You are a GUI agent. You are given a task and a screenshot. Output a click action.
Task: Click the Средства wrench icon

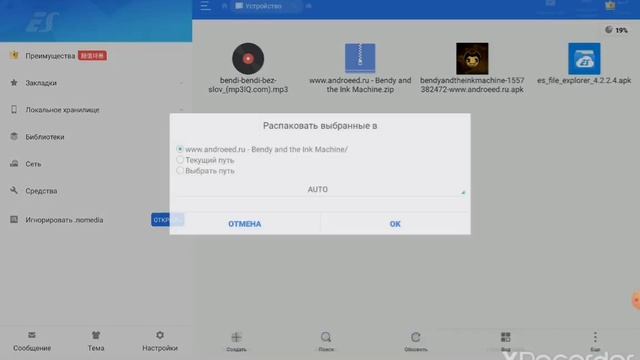(x=14, y=190)
